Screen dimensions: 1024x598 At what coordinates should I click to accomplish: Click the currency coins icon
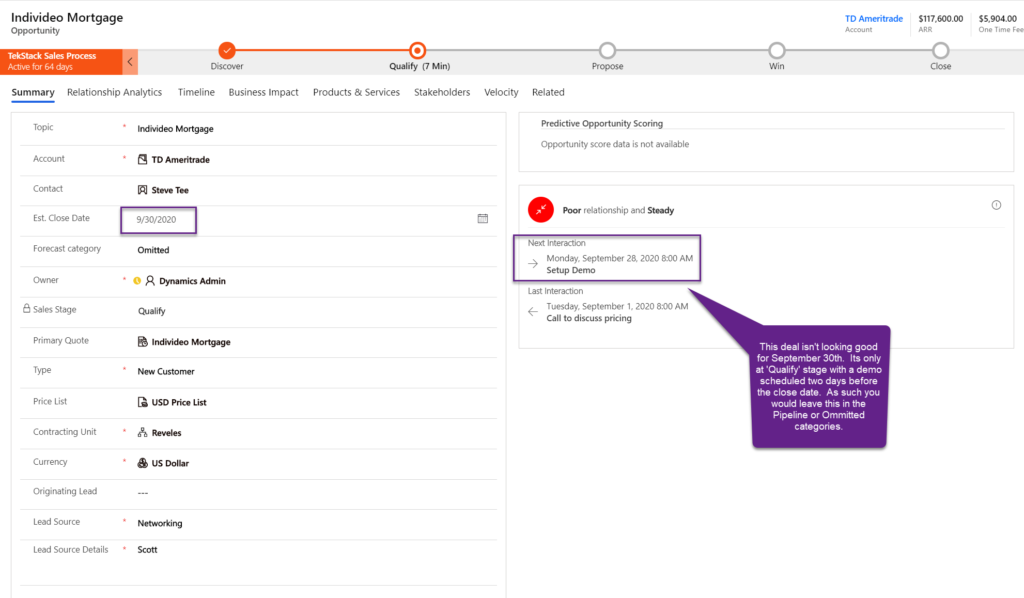(142, 463)
